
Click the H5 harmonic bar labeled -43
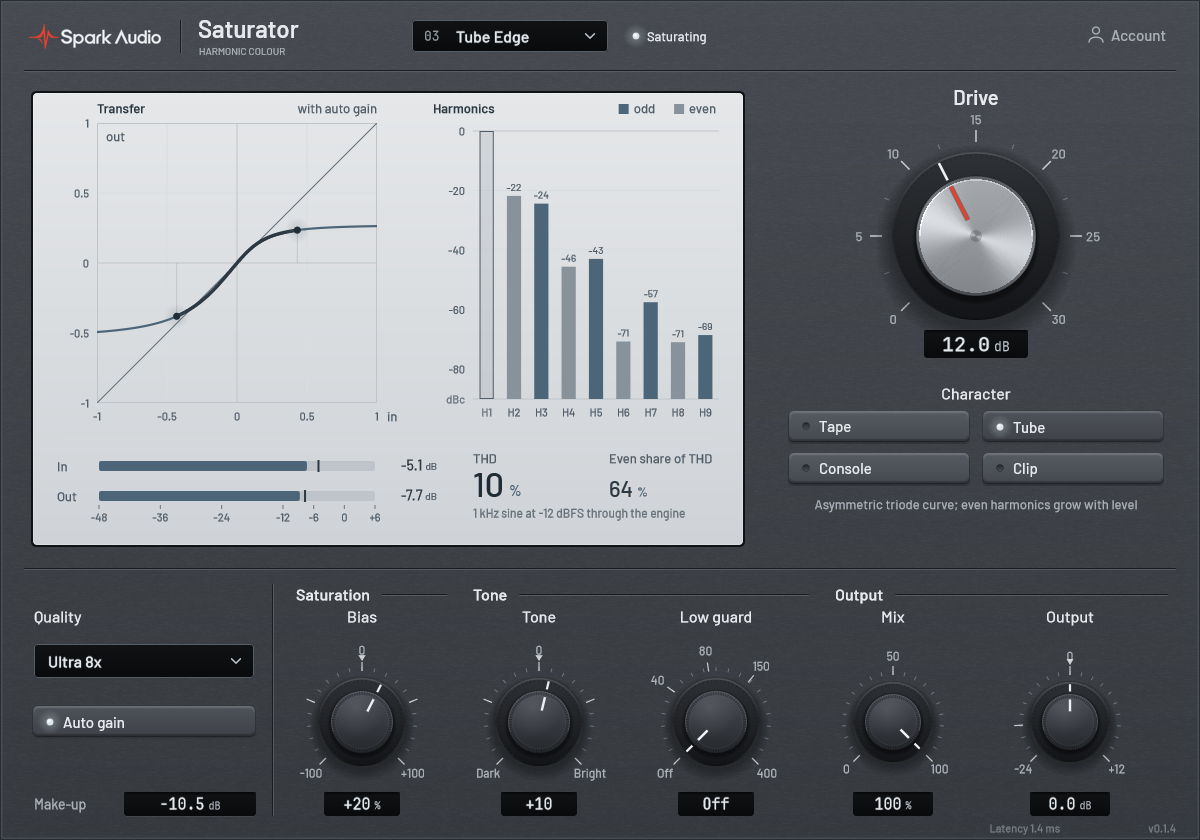click(595, 330)
